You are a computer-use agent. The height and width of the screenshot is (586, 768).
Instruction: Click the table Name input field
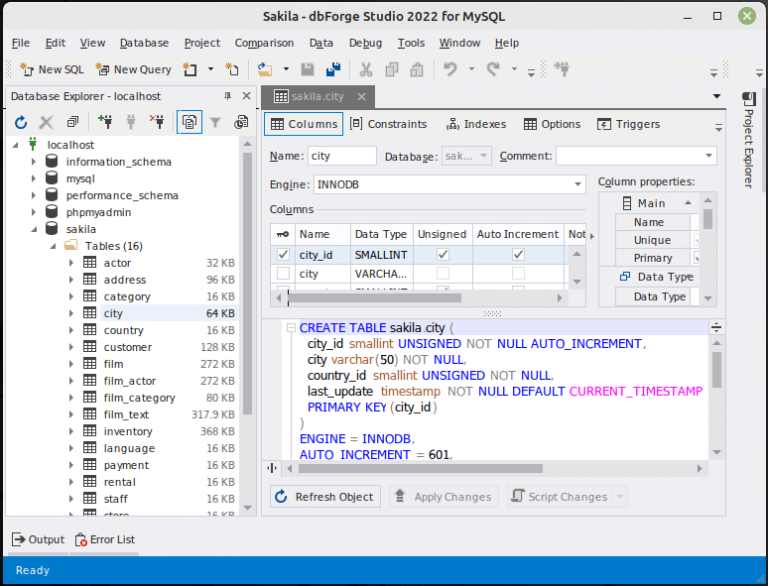341,156
